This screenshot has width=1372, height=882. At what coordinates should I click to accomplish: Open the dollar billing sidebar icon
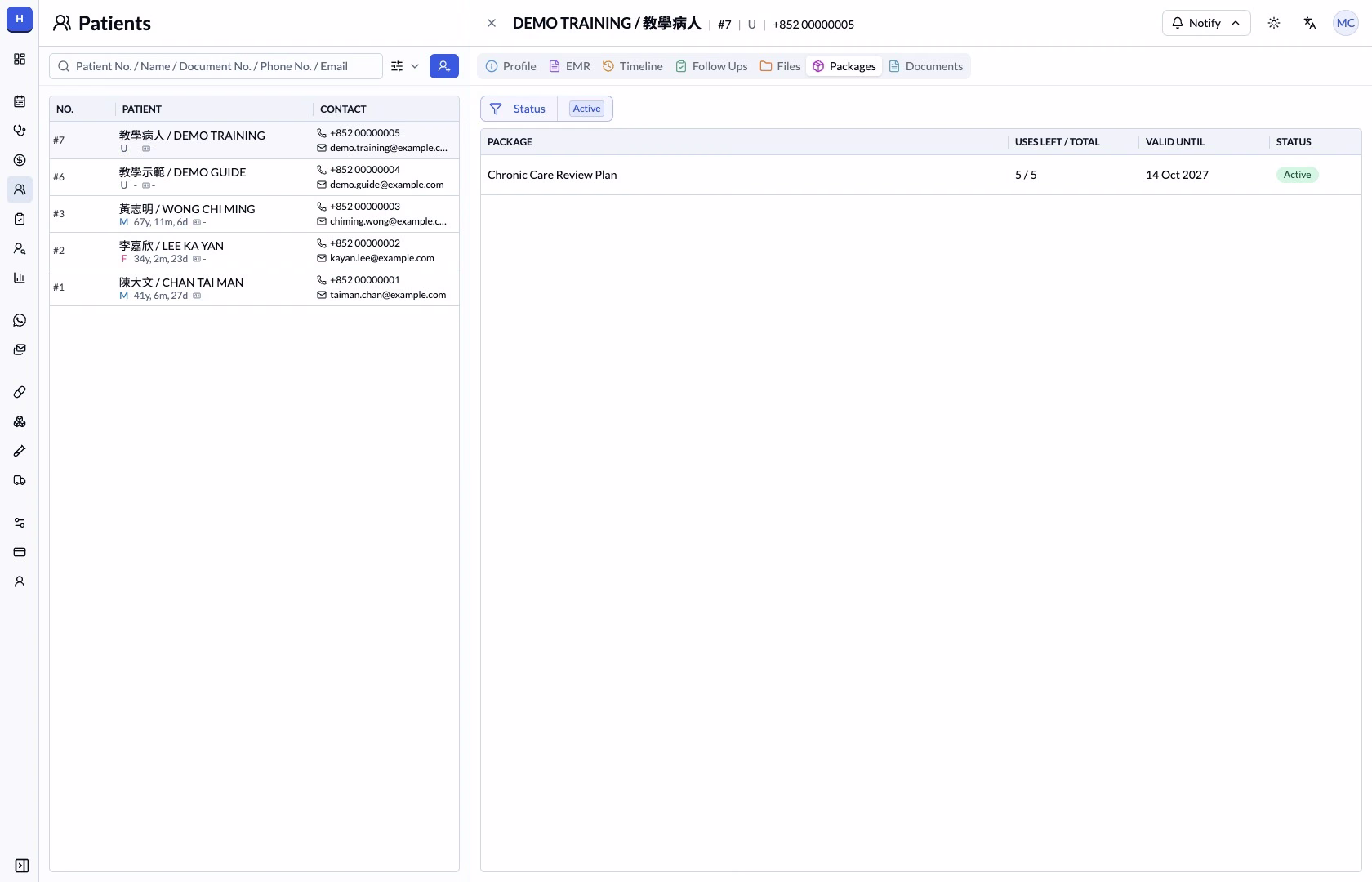click(20, 160)
